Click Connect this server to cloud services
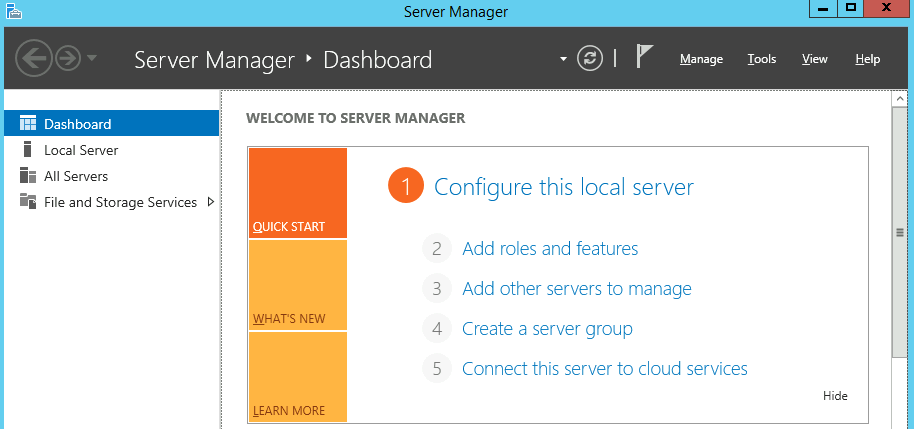 click(x=604, y=368)
